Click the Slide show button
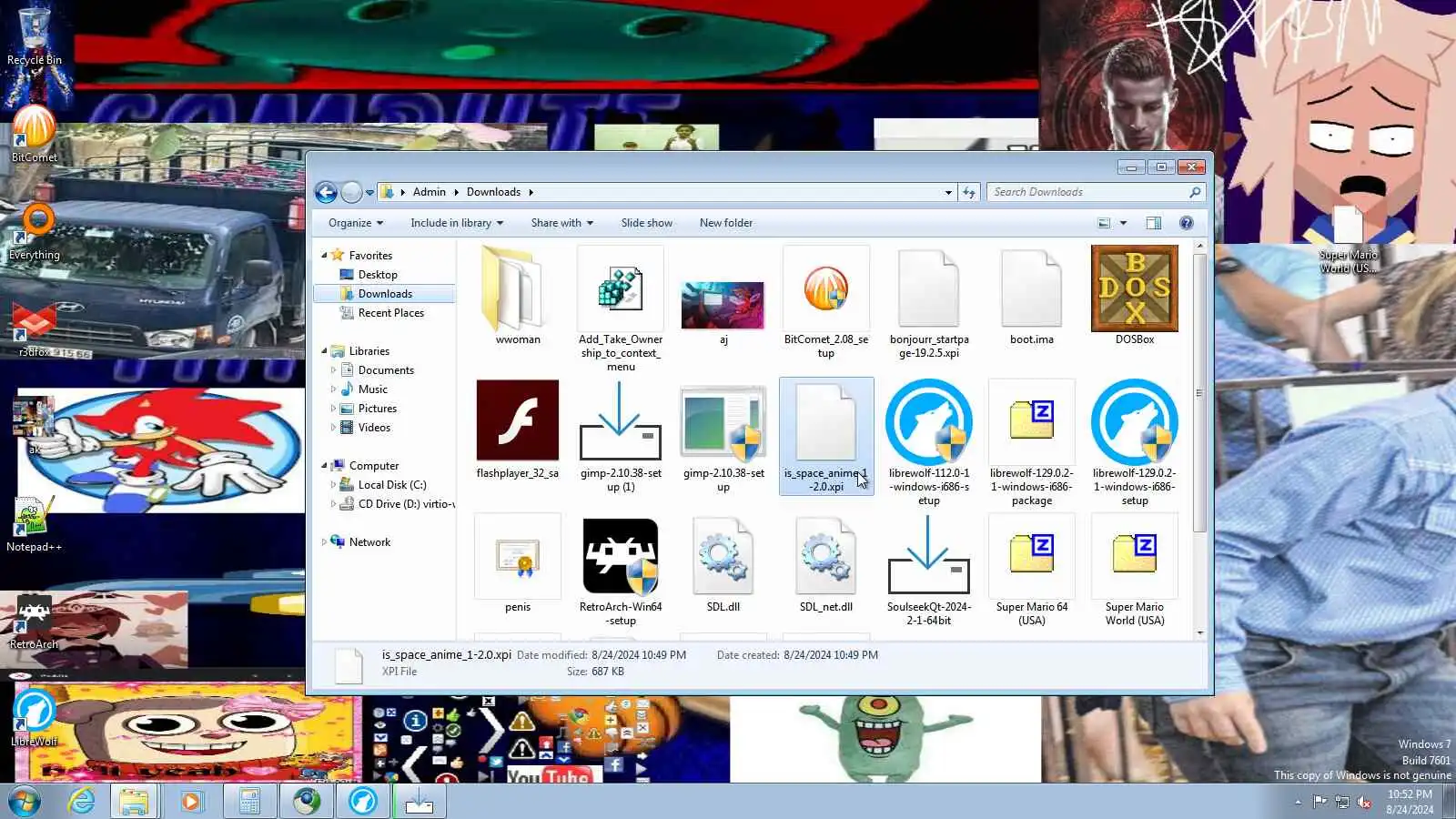The width and height of the screenshot is (1456, 819). 647,223
